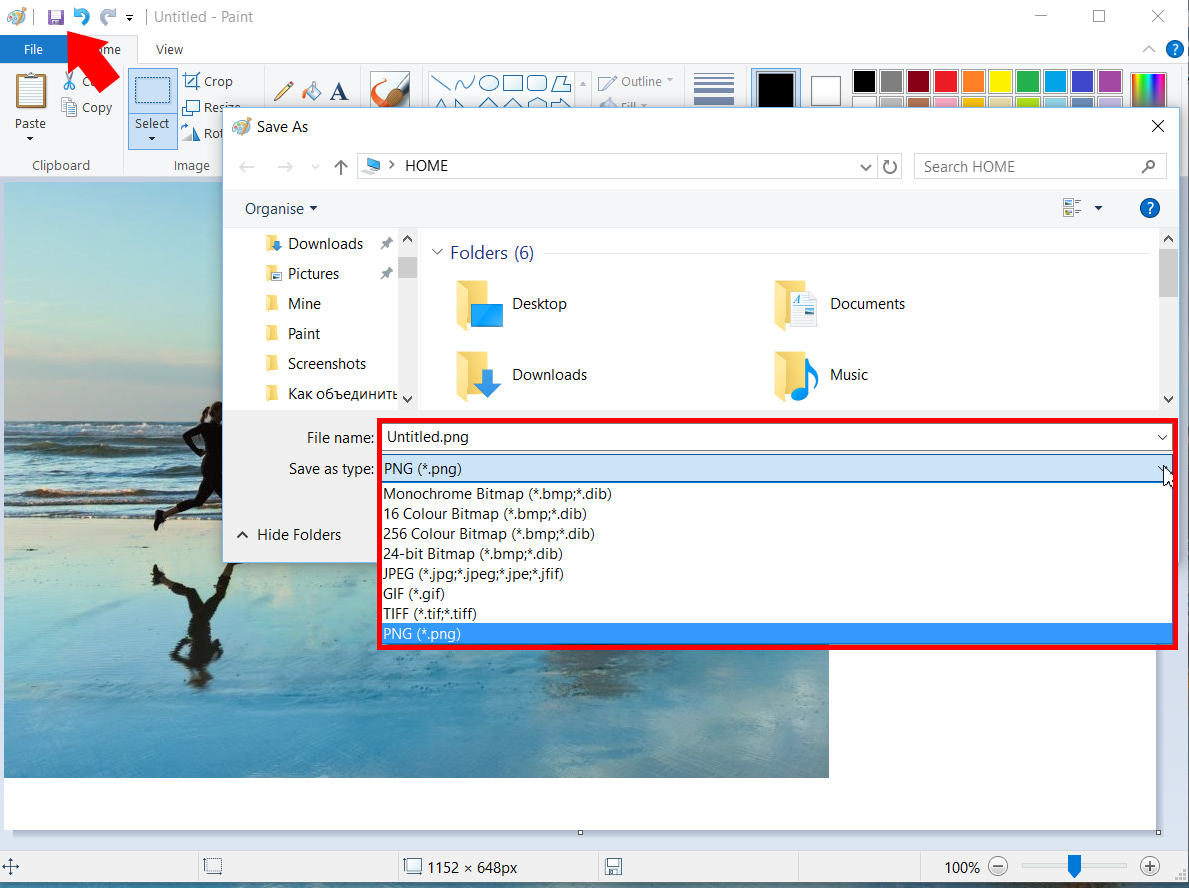
Task: Select the Screenshots folder in sidebar
Action: (327, 364)
